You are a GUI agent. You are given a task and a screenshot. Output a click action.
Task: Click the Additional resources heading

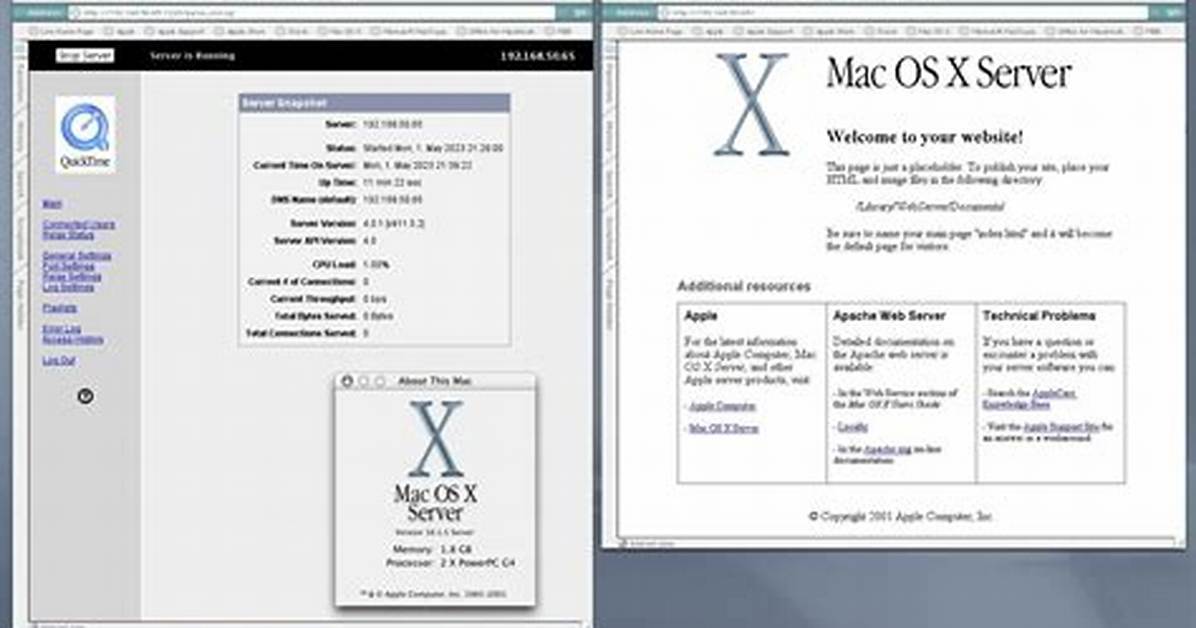point(744,286)
